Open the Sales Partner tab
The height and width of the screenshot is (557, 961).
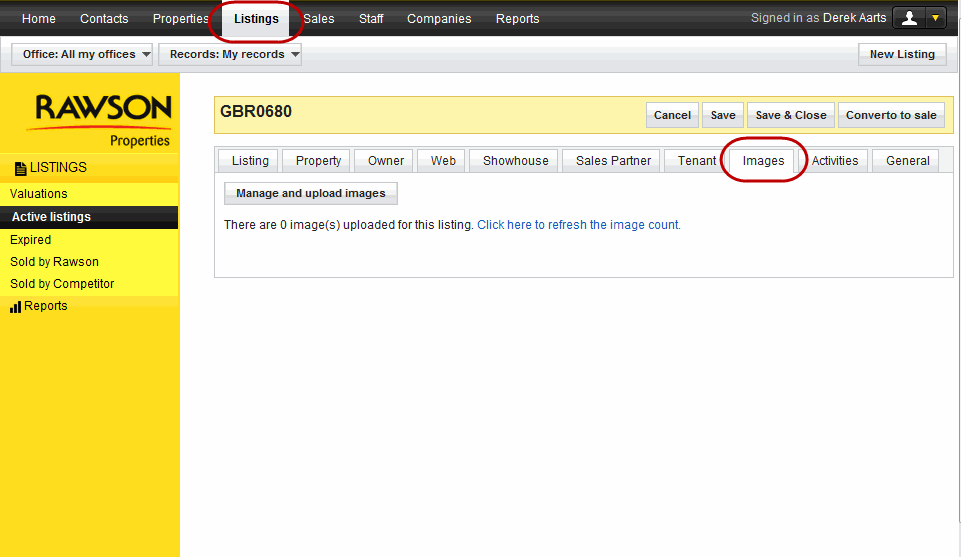613,161
